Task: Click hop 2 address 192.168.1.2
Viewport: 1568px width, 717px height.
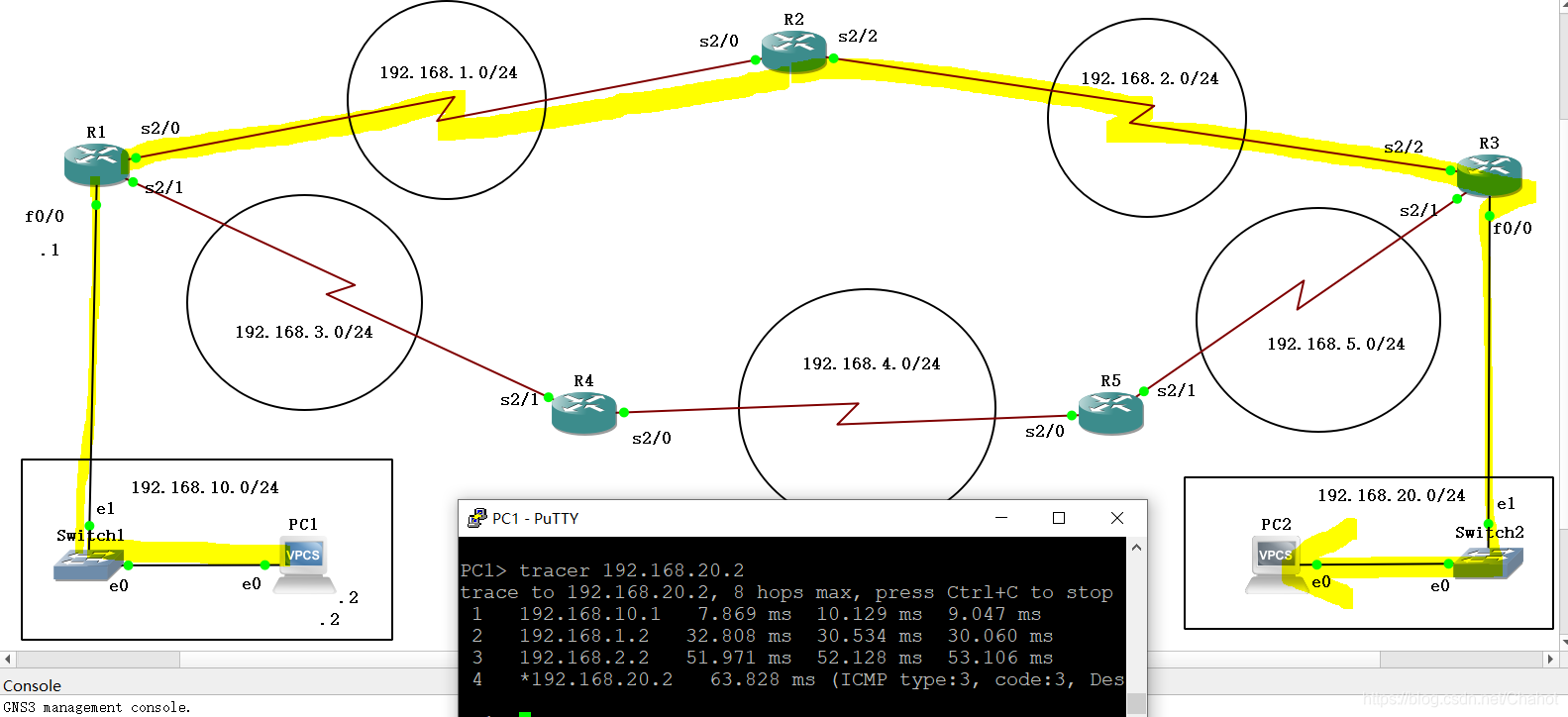Action: point(584,636)
